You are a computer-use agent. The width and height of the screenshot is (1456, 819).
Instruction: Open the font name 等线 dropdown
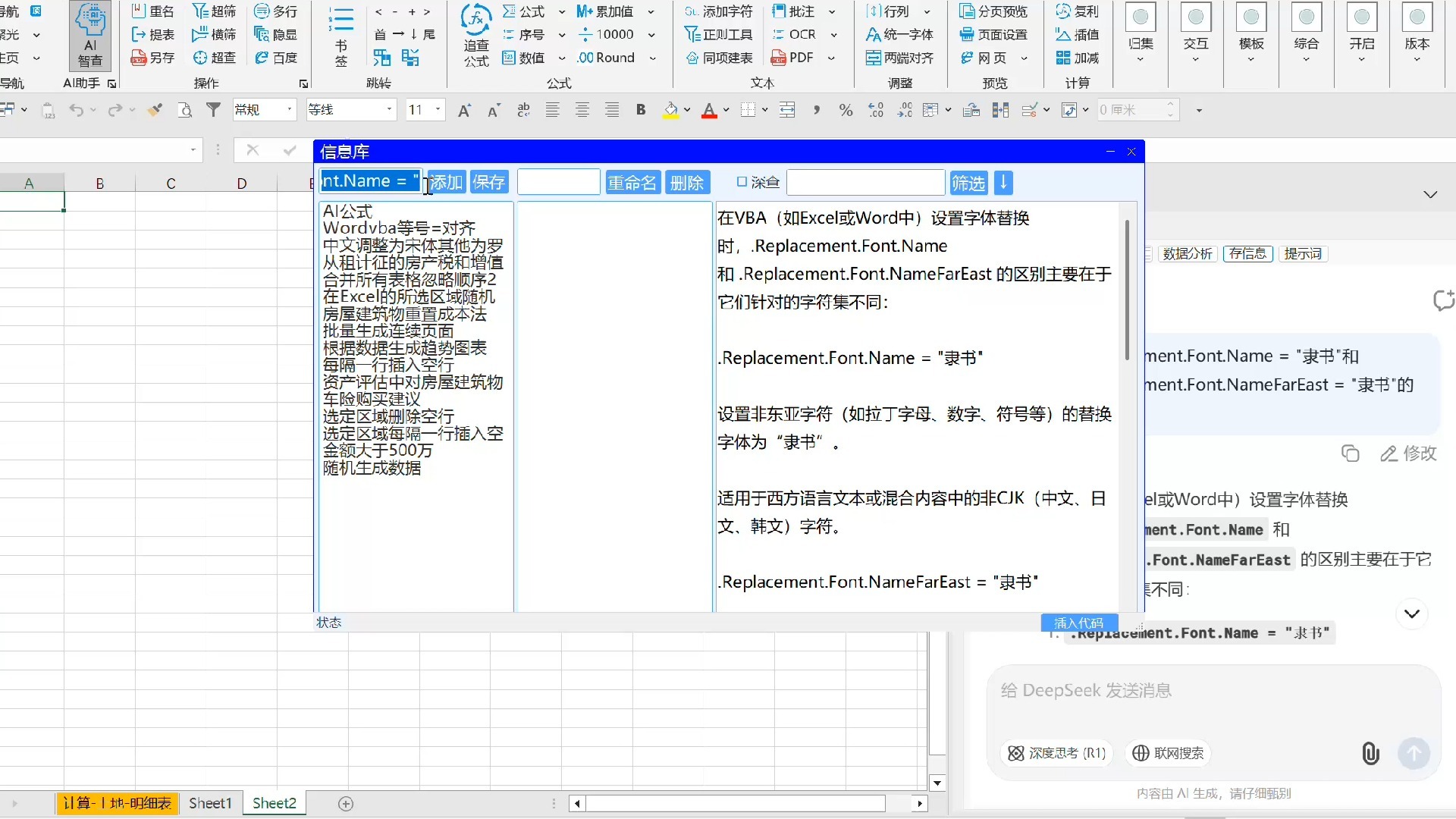[x=389, y=110]
